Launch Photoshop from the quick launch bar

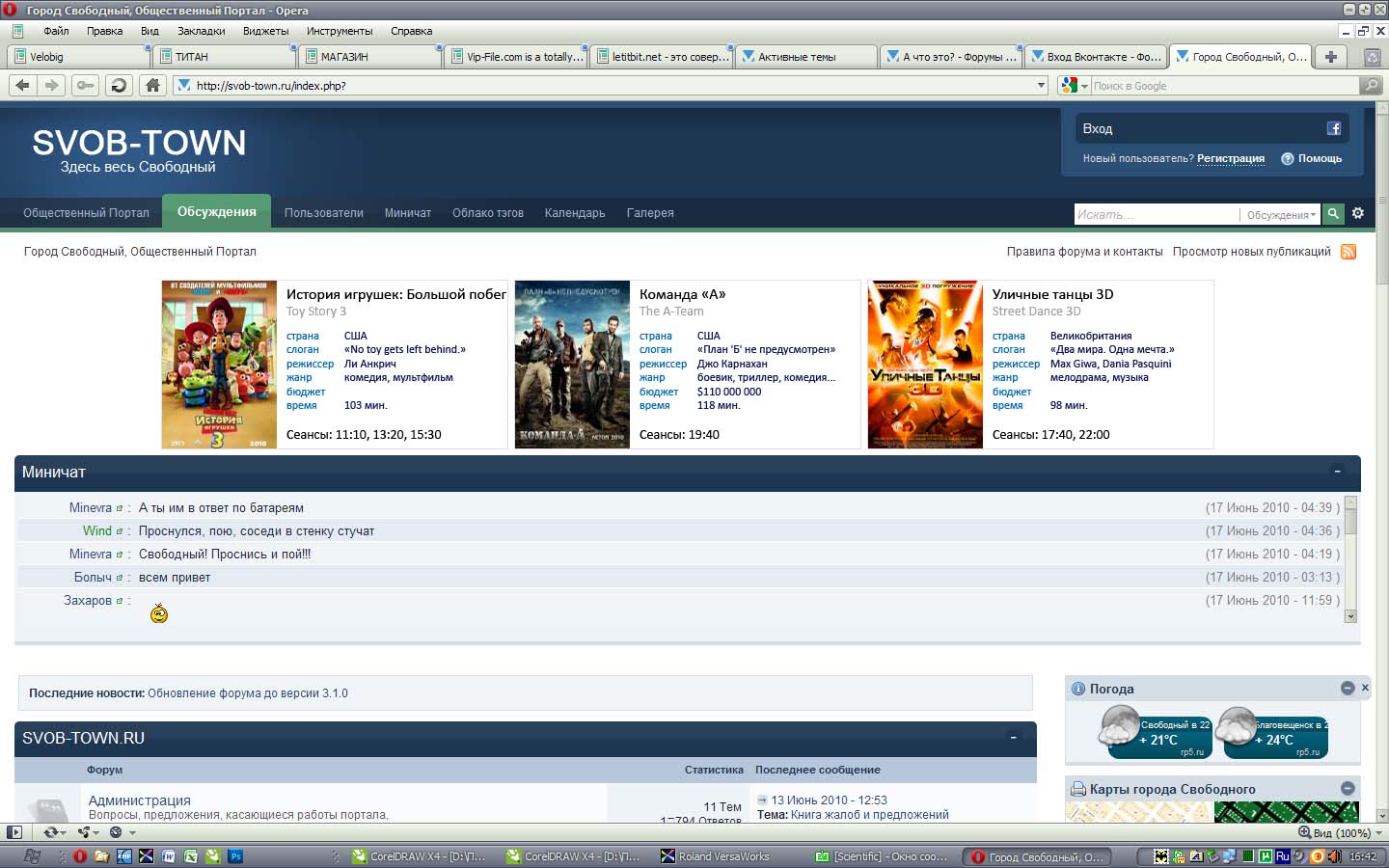point(235,855)
